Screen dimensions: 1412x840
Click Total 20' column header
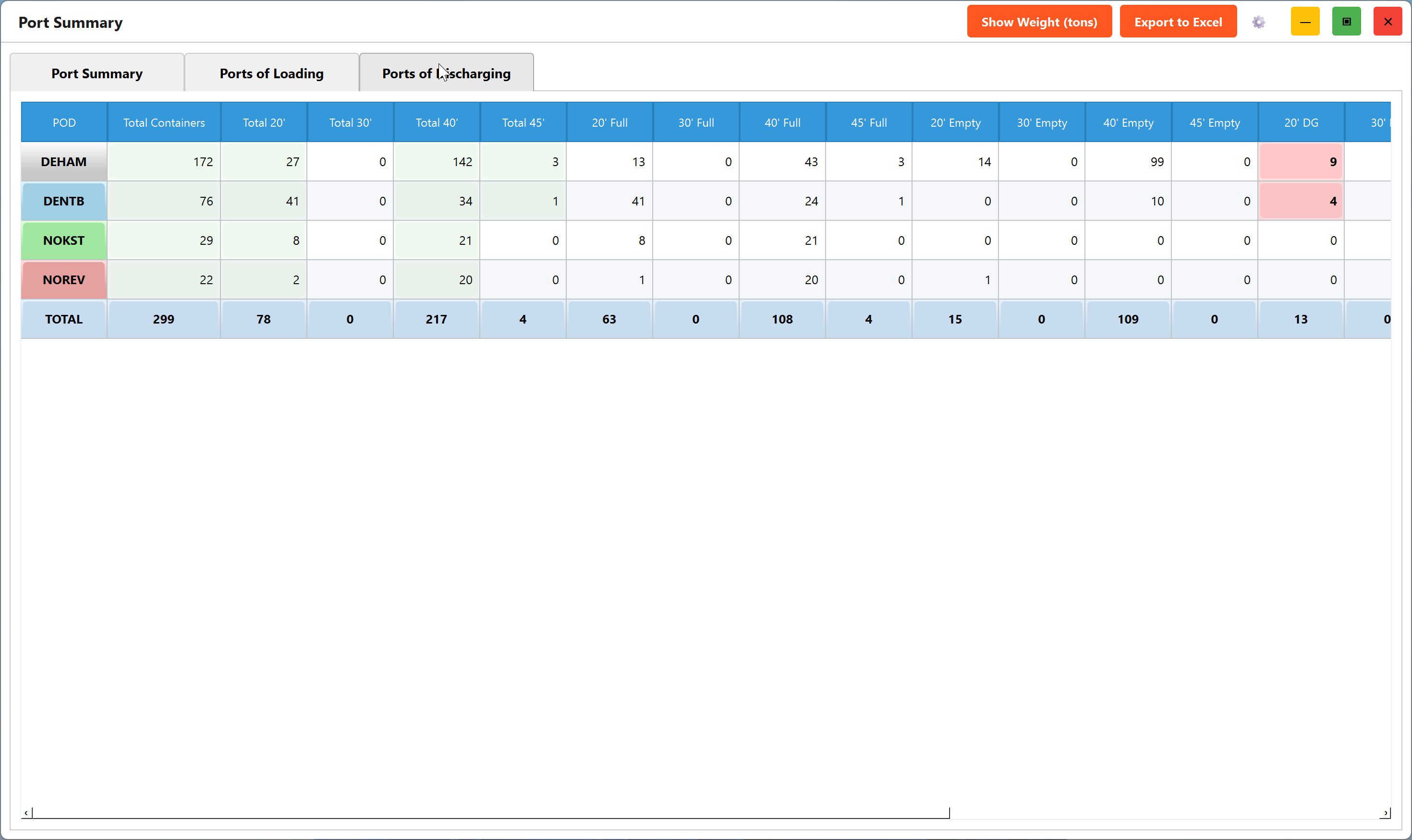pyautogui.click(x=264, y=122)
